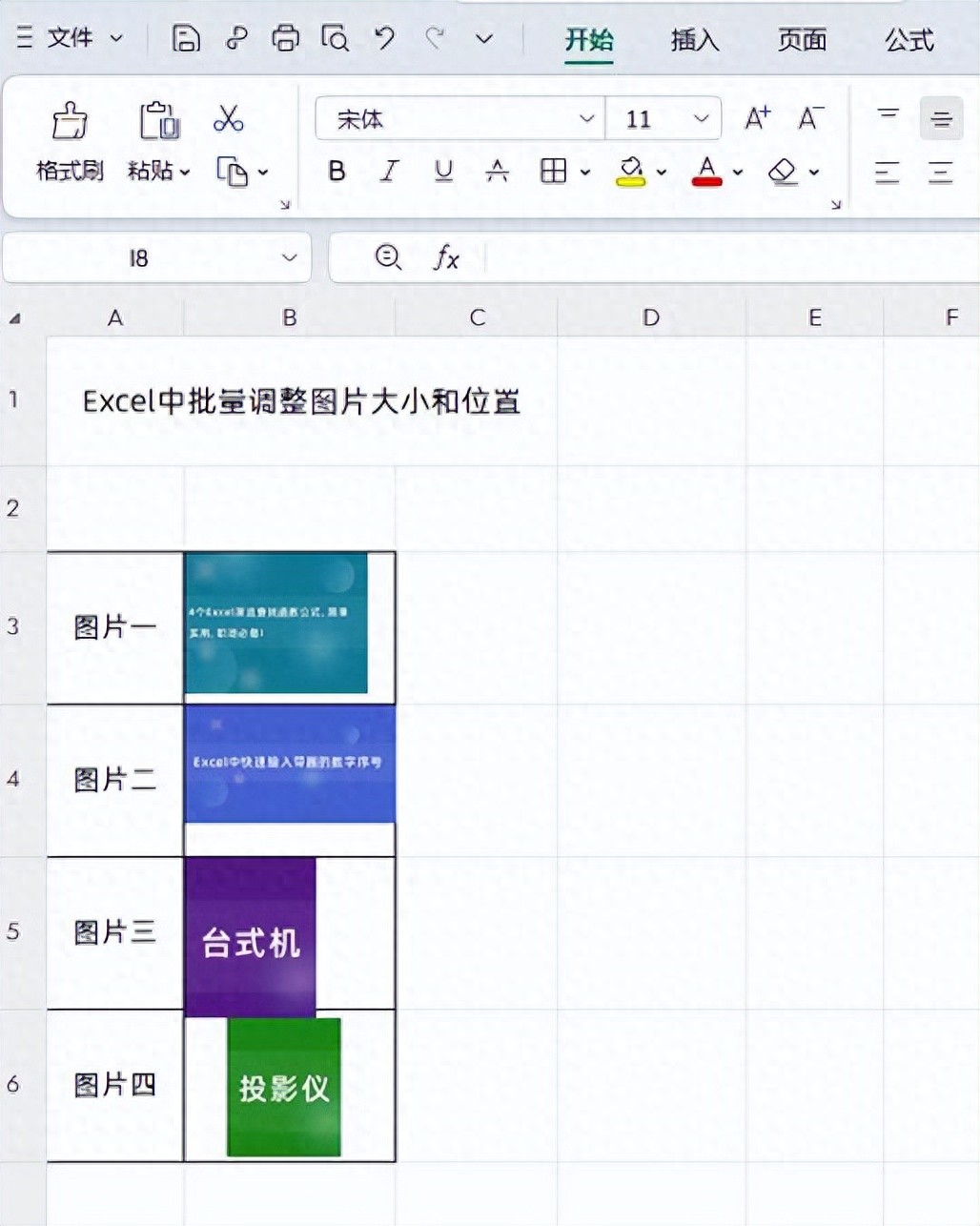Toggle Strikethrough formatting
The image size is (980, 1226).
tap(497, 172)
